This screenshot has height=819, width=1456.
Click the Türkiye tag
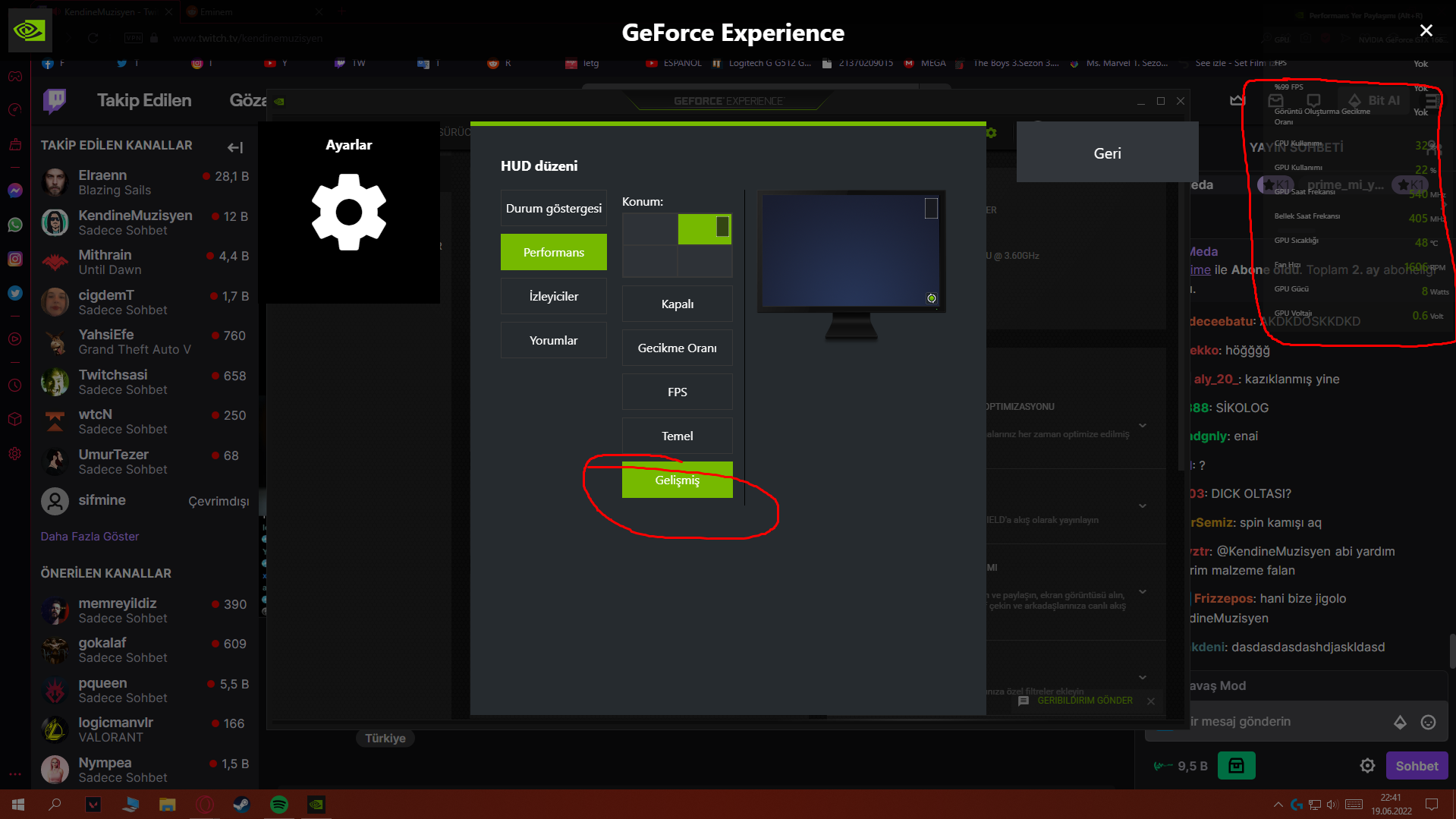coord(385,738)
